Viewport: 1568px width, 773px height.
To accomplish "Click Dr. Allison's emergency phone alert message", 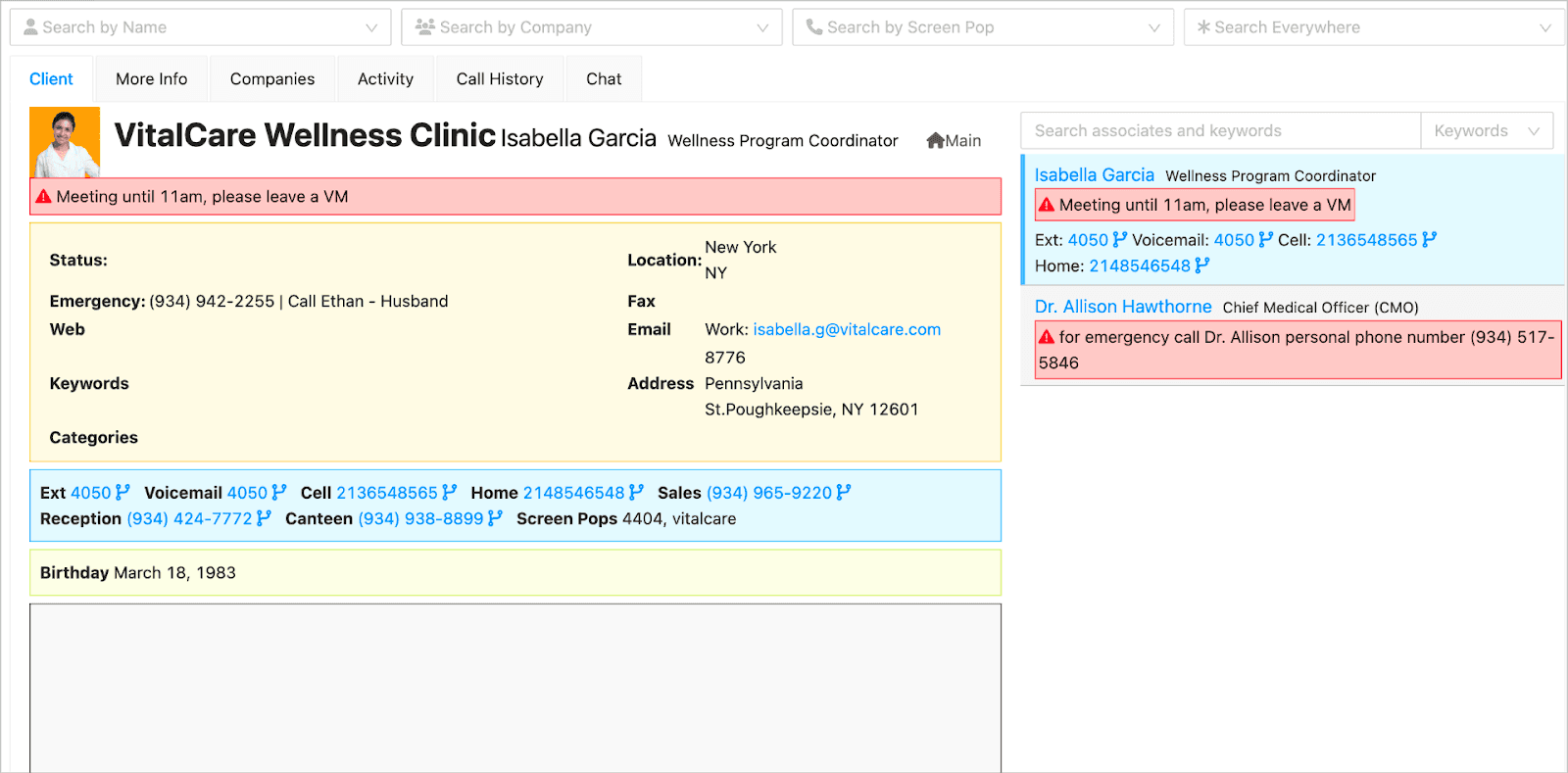I will point(1298,350).
